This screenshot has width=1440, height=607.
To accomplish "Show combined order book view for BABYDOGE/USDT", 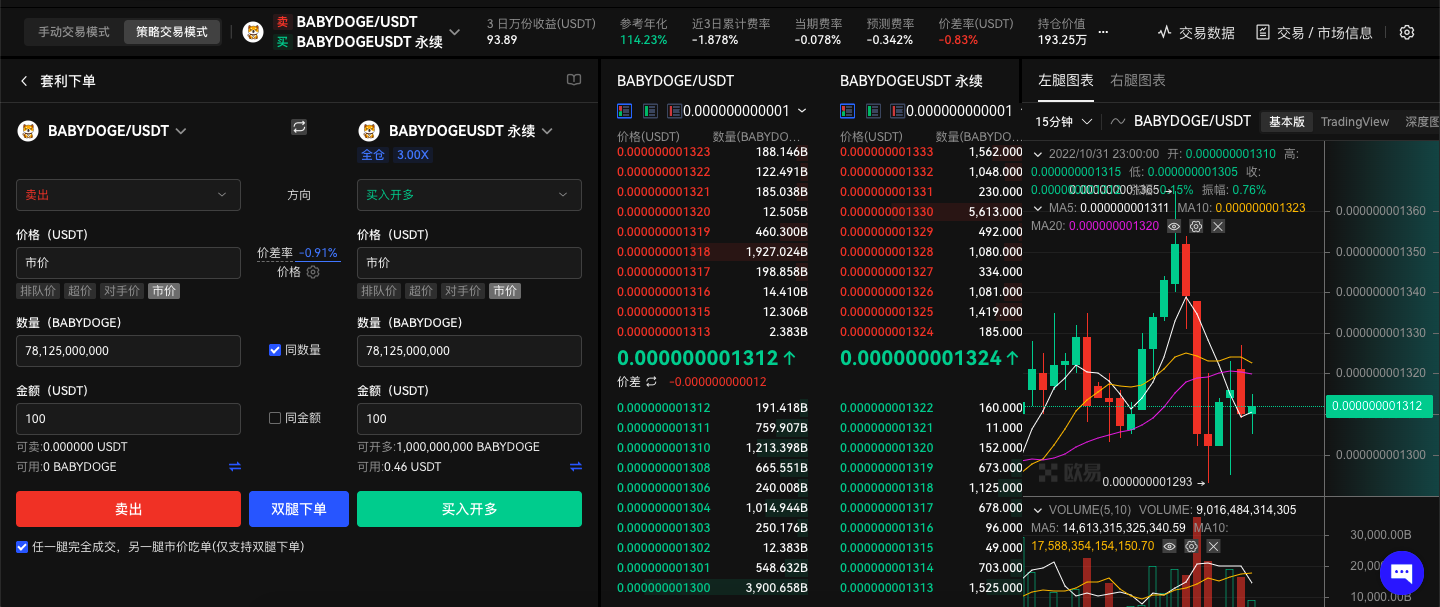I will tap(625, 110).
